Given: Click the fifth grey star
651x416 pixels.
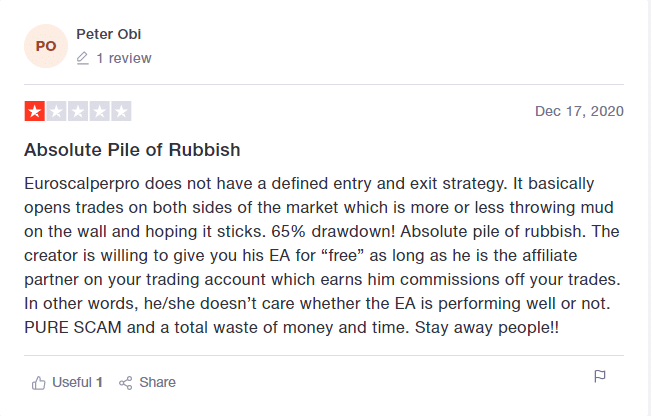Looking at the screenshot, I should pos(121,111).
